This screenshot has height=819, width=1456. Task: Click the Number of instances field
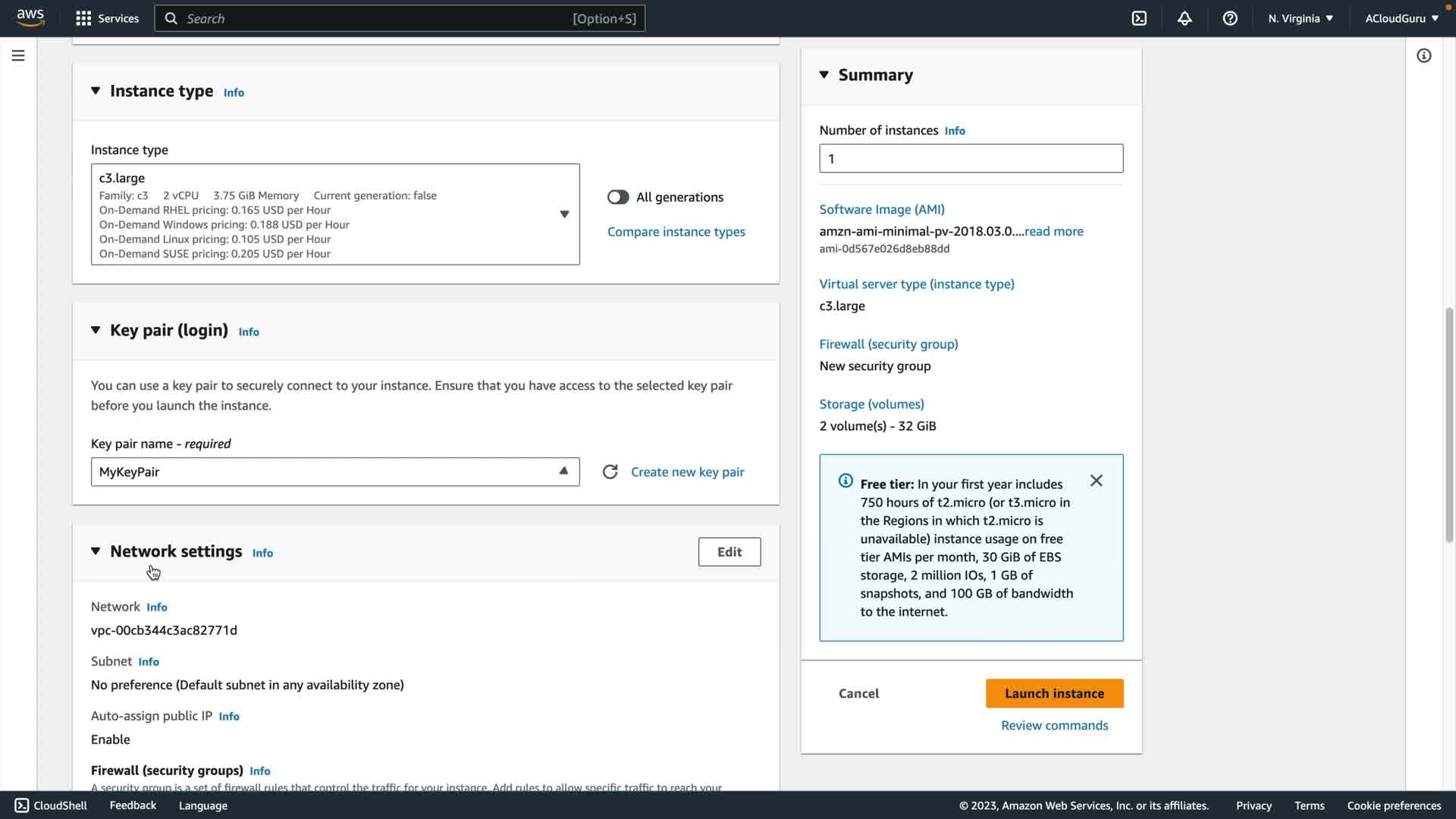coord(971,158)
